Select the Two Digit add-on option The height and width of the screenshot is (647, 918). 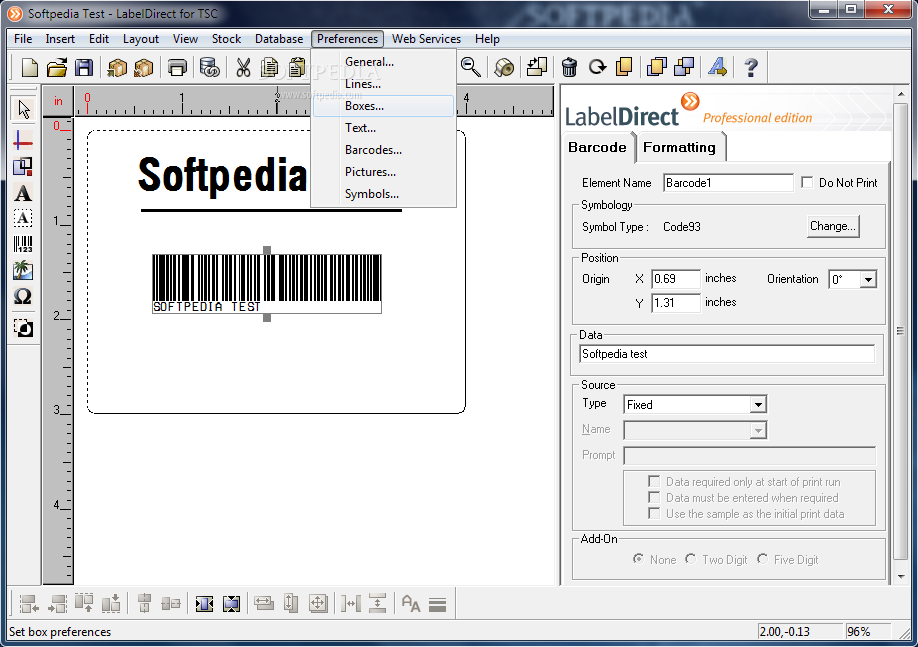click(x=691, y=559)
